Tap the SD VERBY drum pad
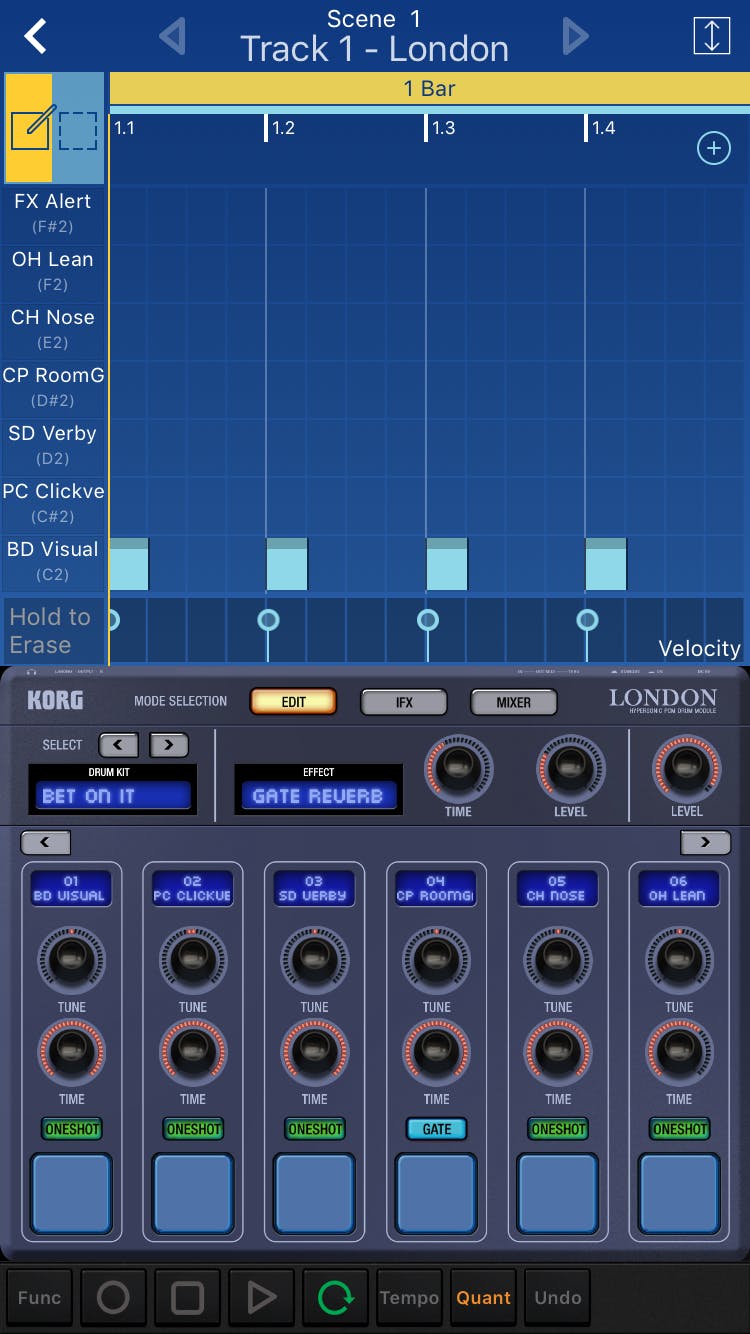Image resolution: width=750 pixels, height=1334 pixels. click(315, 1193)
